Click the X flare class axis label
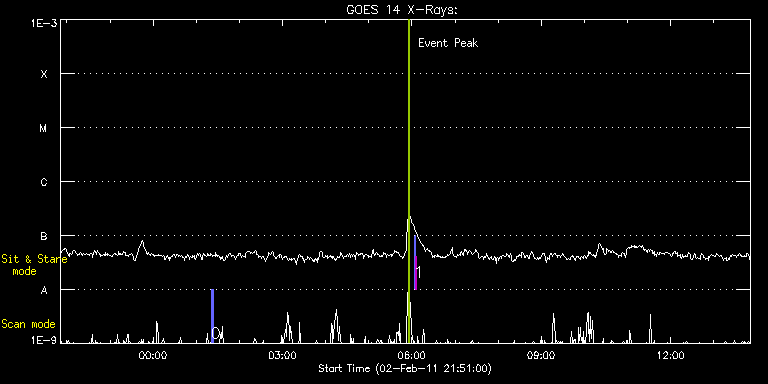This screenshot has height=384, width=768. click(x=44, y=74)
